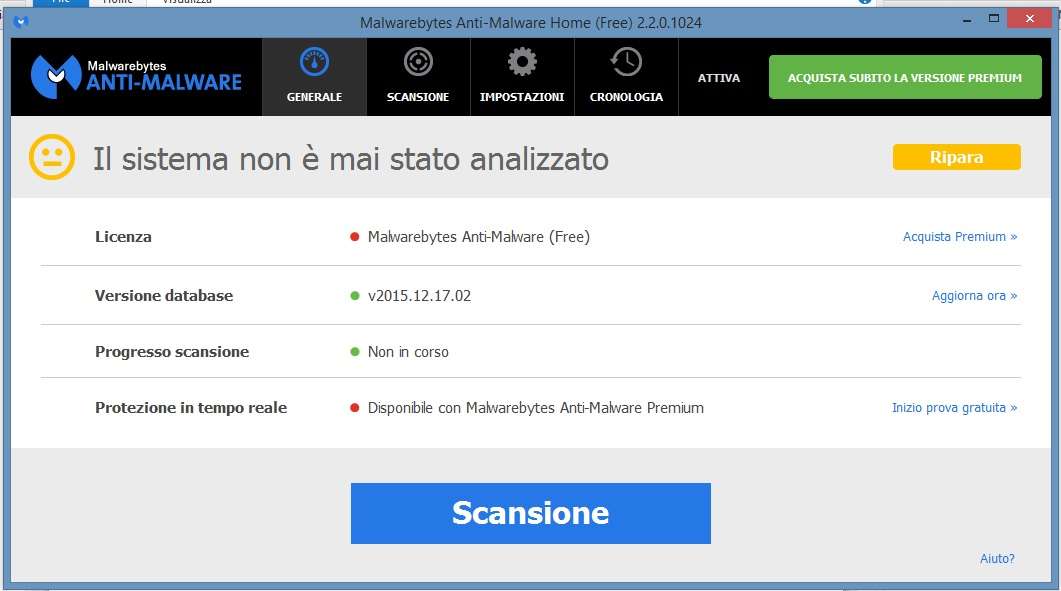Click the red dot beside real-time protection status

point(354,408)
